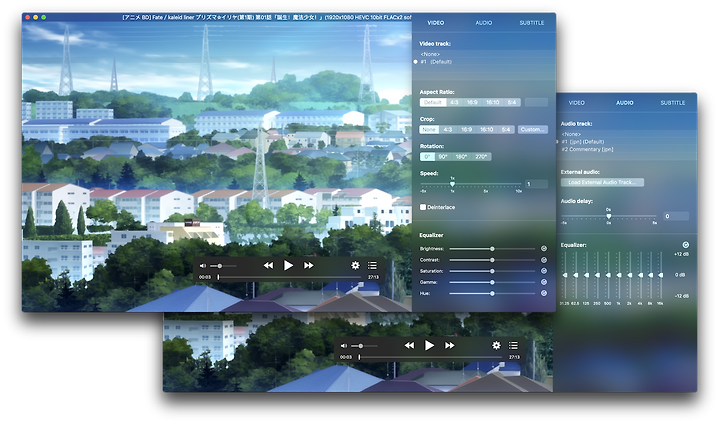Show playlist from front window controller
The height and width of the screenshot is (424, 720).
372,265
